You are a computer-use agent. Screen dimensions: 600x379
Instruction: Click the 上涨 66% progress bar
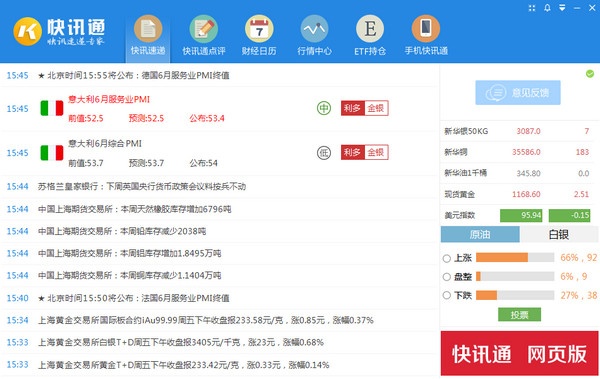click(515, 257)
